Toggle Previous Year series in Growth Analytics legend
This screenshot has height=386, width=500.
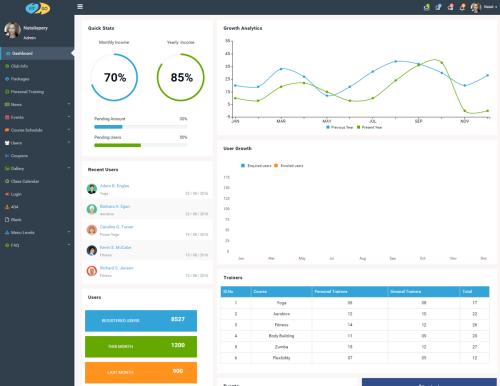[x=339, y=127]
